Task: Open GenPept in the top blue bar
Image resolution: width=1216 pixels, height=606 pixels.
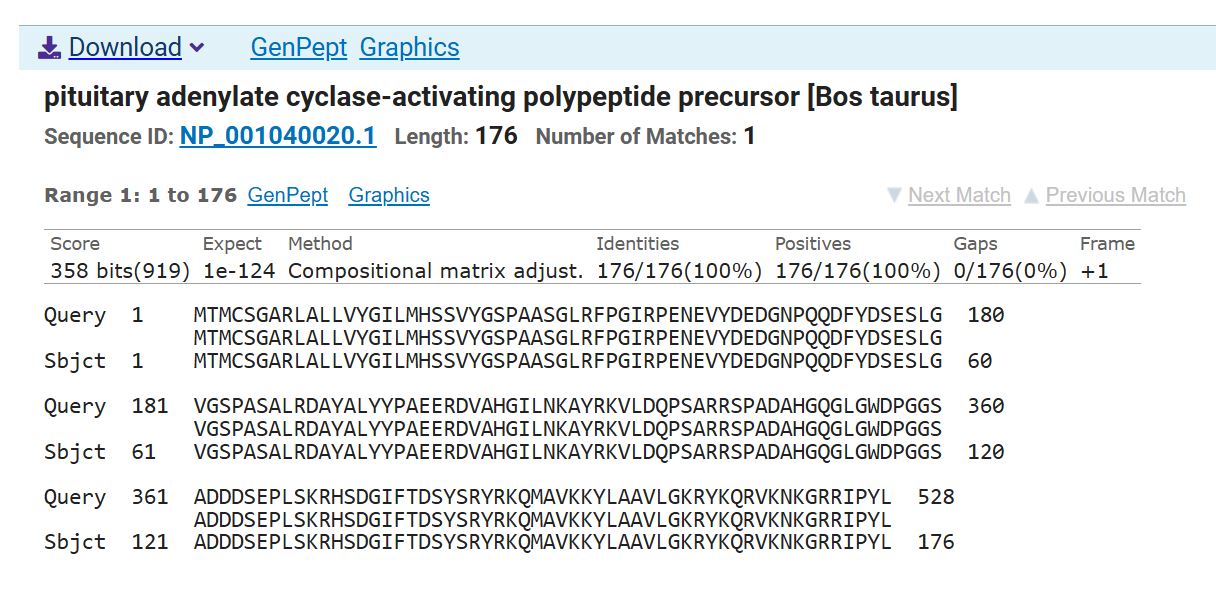Action: pyautogui.click(x=298, y=47)
